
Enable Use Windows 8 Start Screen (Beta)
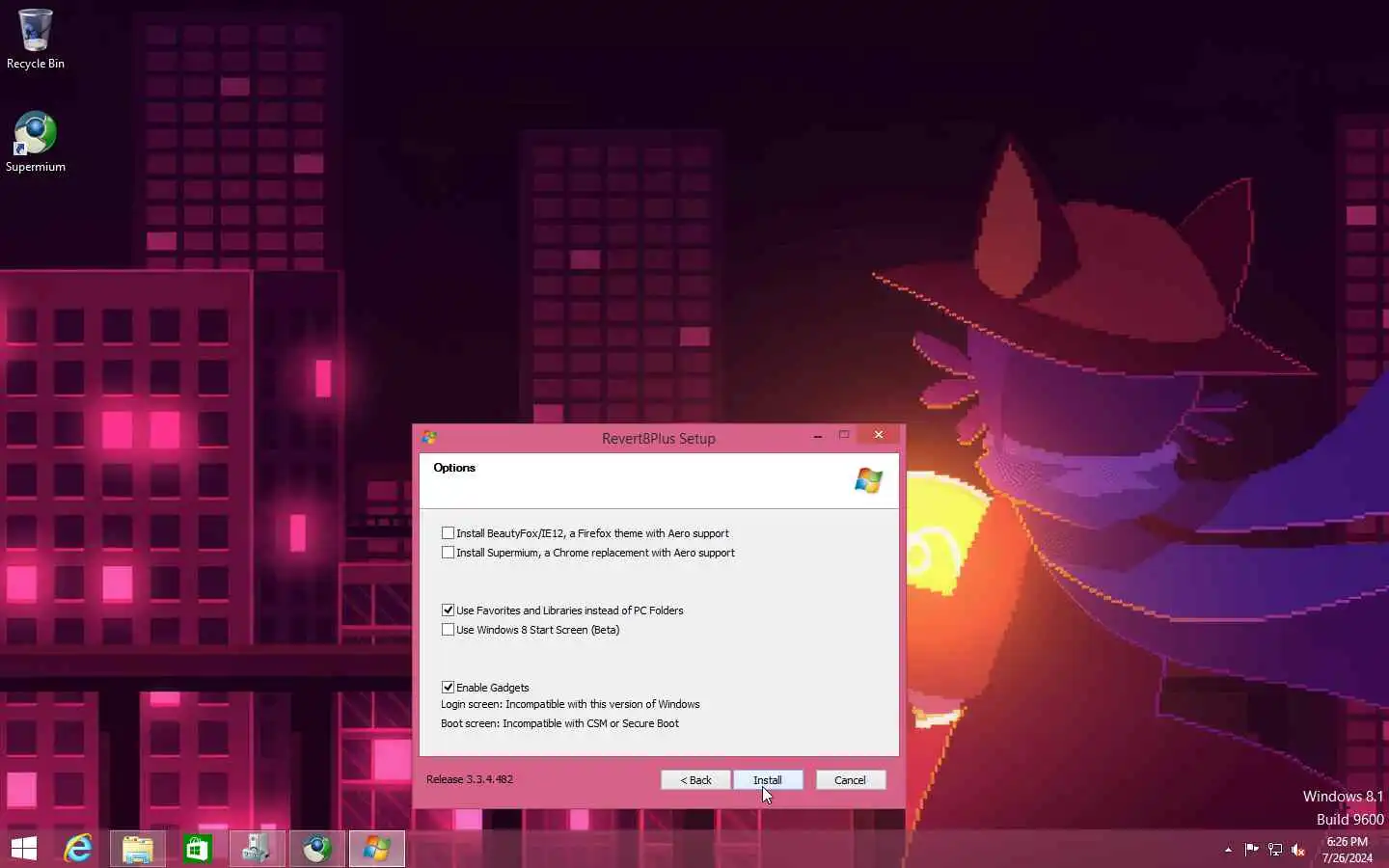pyautogui.click(x=448, y=629)
